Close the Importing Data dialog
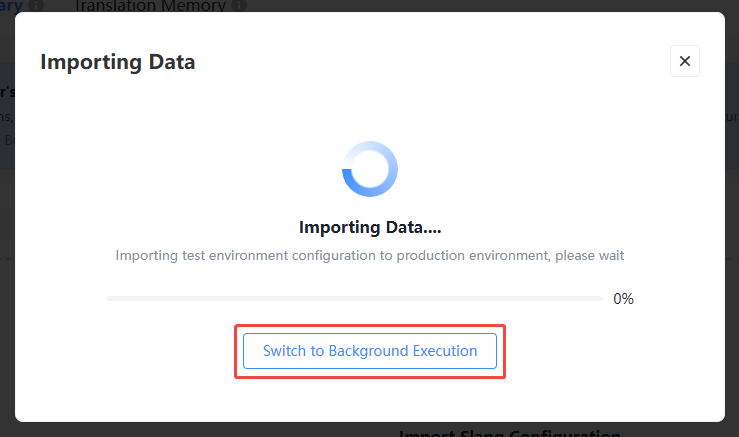739x437 pixels. tap(684, 61)
